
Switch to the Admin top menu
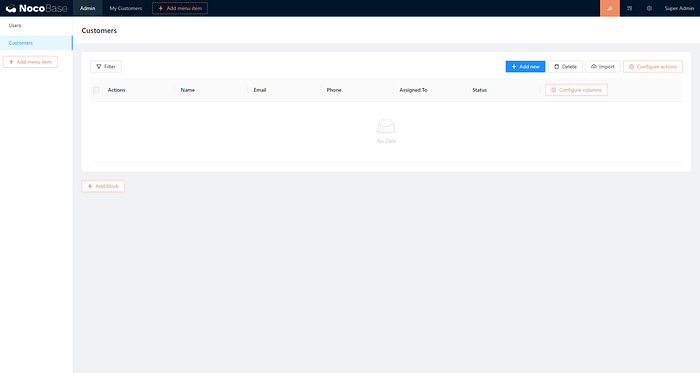[x=88, y=8]
